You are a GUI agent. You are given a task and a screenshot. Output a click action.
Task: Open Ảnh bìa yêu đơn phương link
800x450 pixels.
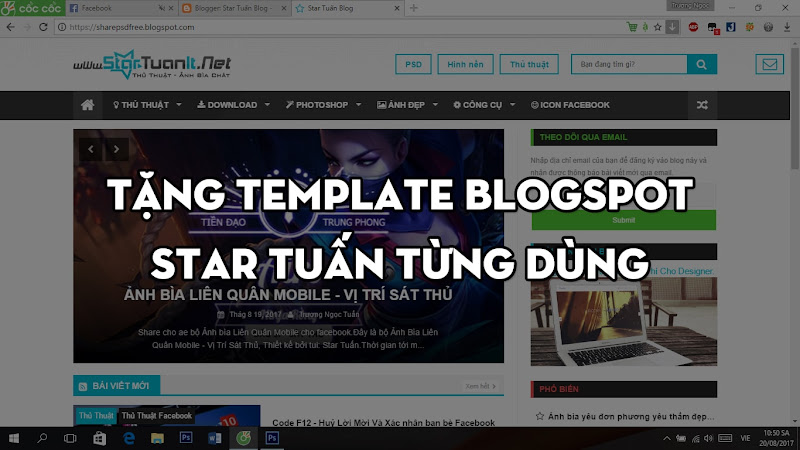631,416
